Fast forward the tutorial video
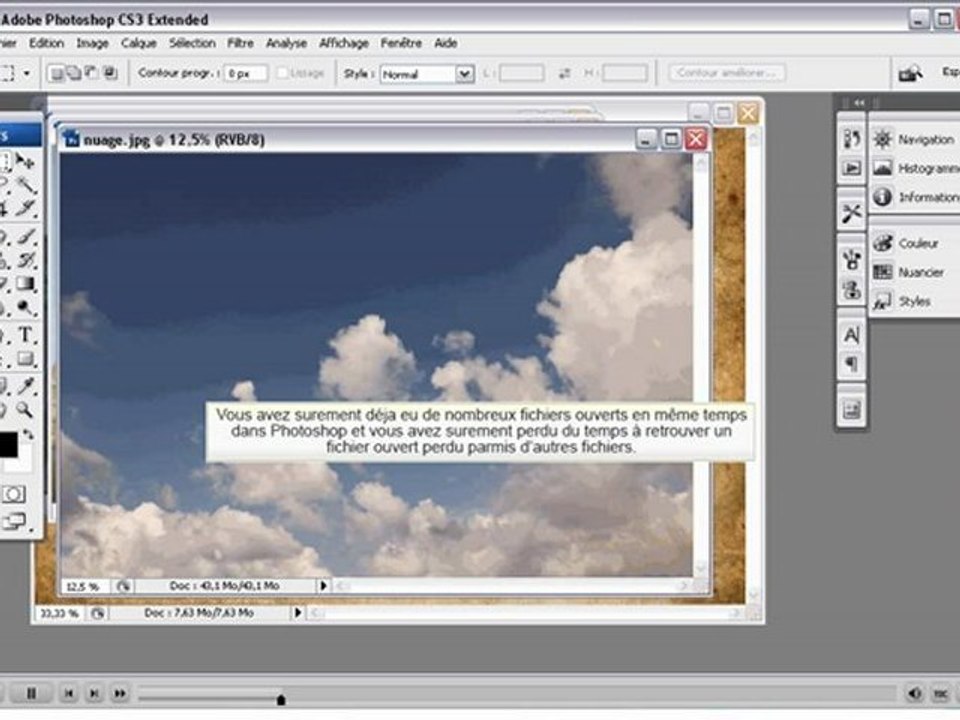Image resolution: width=960 pixels, height=720 pixels. tap(120, 693)
